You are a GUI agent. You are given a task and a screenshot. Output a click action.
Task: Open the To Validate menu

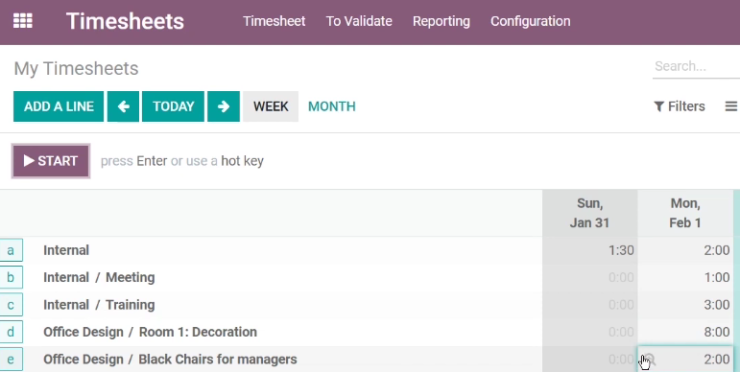click(x=359, y=21)
